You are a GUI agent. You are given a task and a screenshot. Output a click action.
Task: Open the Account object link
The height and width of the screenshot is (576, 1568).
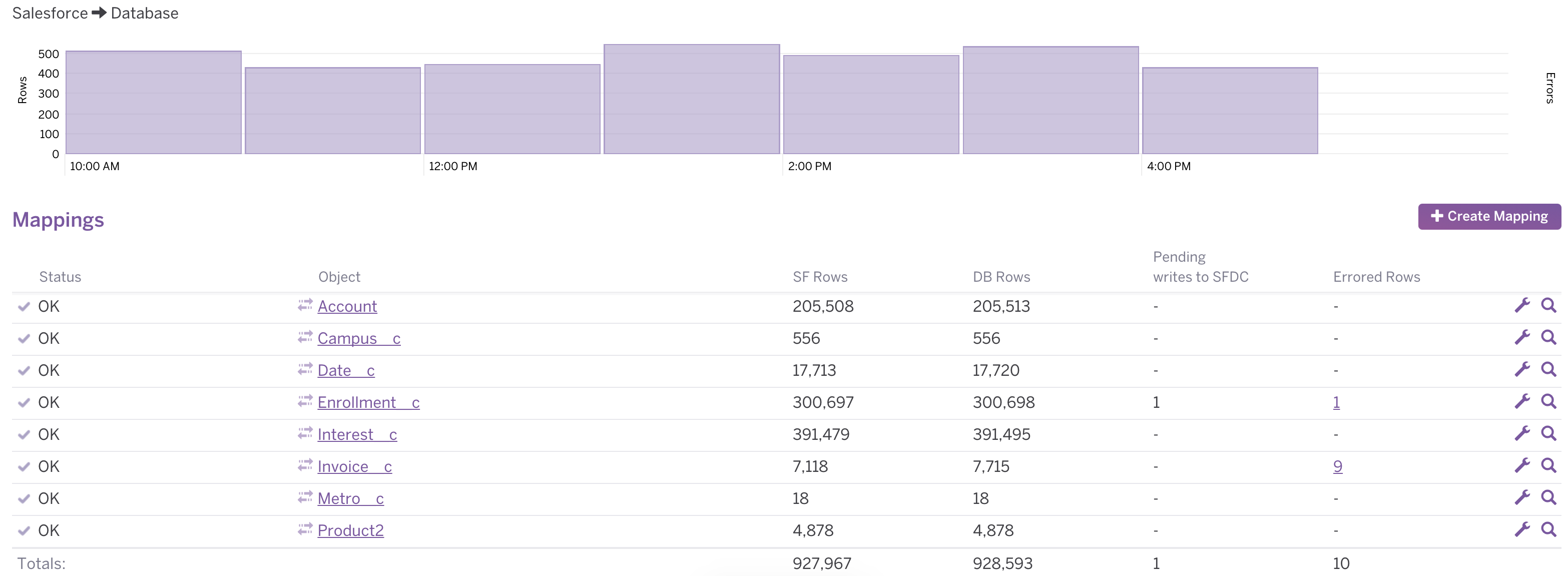[x=347, y=306]
